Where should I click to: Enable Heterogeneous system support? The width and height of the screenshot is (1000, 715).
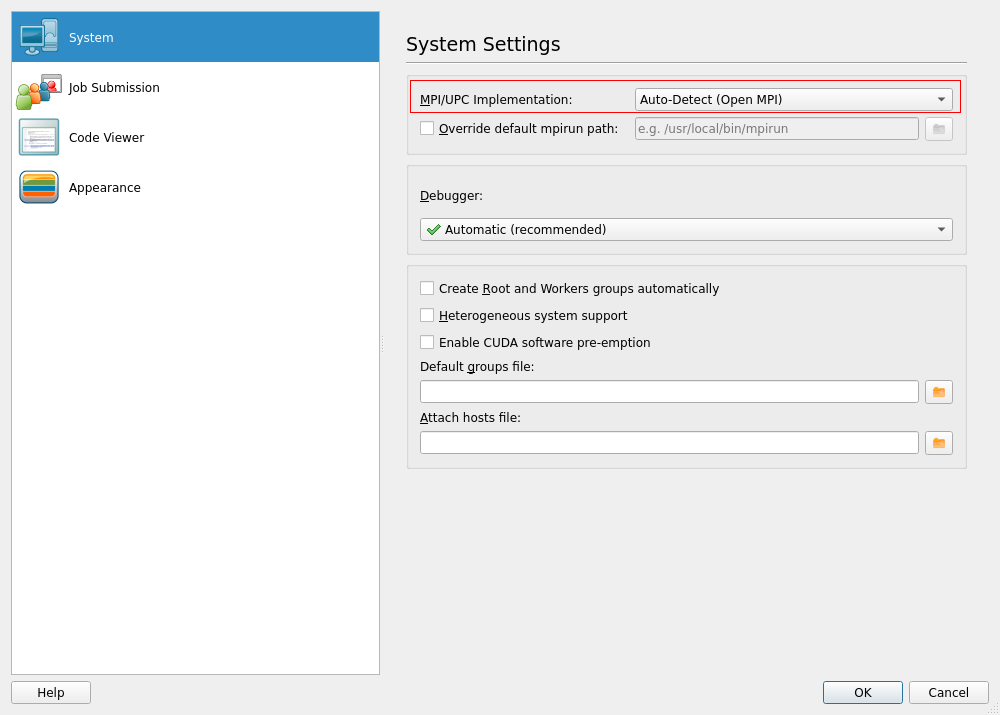coord(426,315)
